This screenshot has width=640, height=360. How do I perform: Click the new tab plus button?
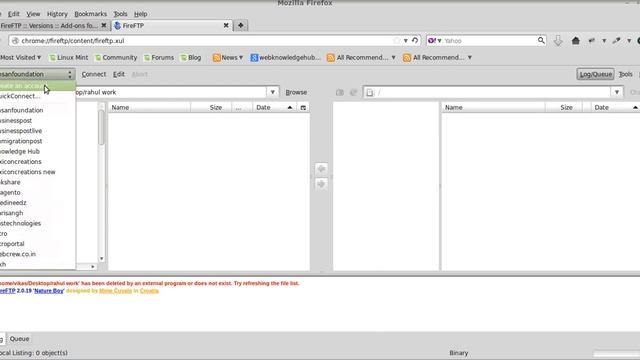point(240,25)
